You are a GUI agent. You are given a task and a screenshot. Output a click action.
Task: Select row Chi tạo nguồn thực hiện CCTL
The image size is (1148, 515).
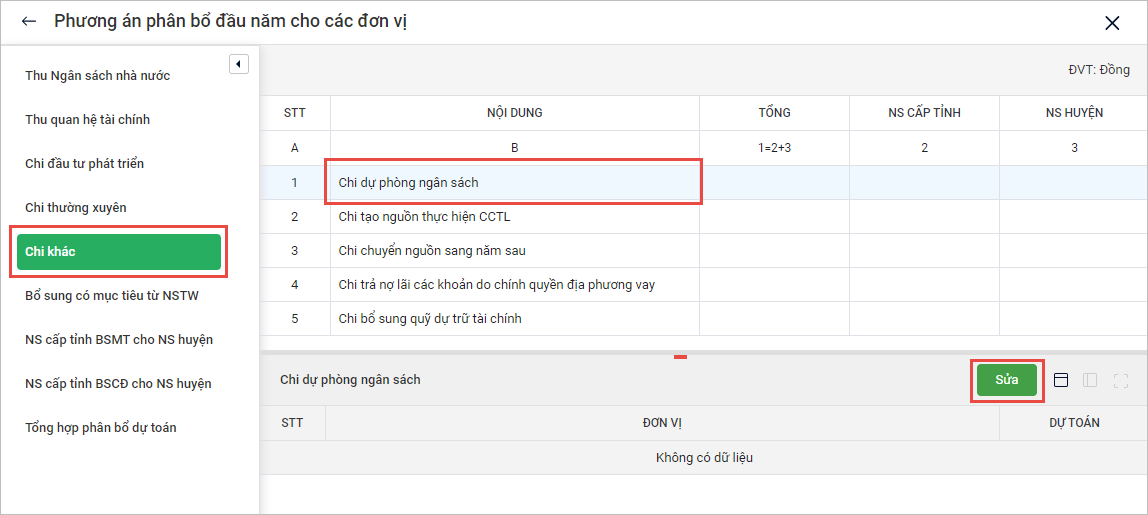(x=514, y=217)
